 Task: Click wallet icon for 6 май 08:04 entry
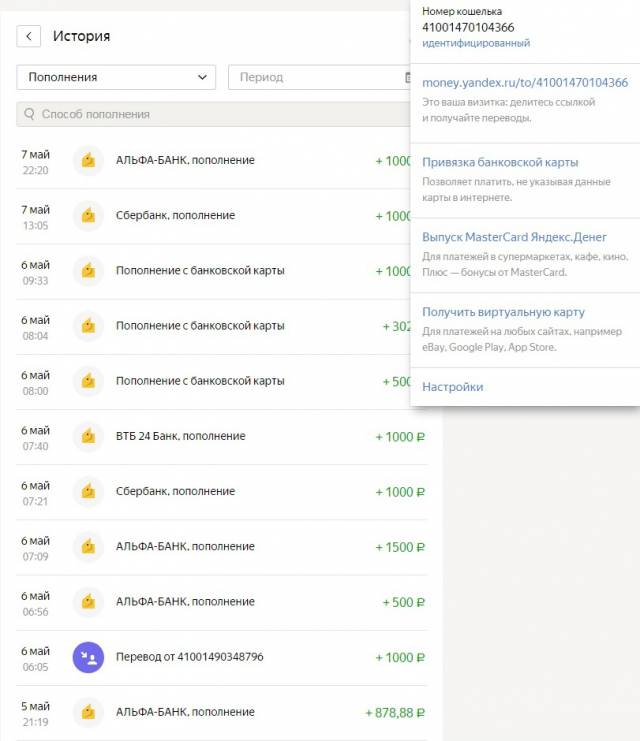point(88,326)
